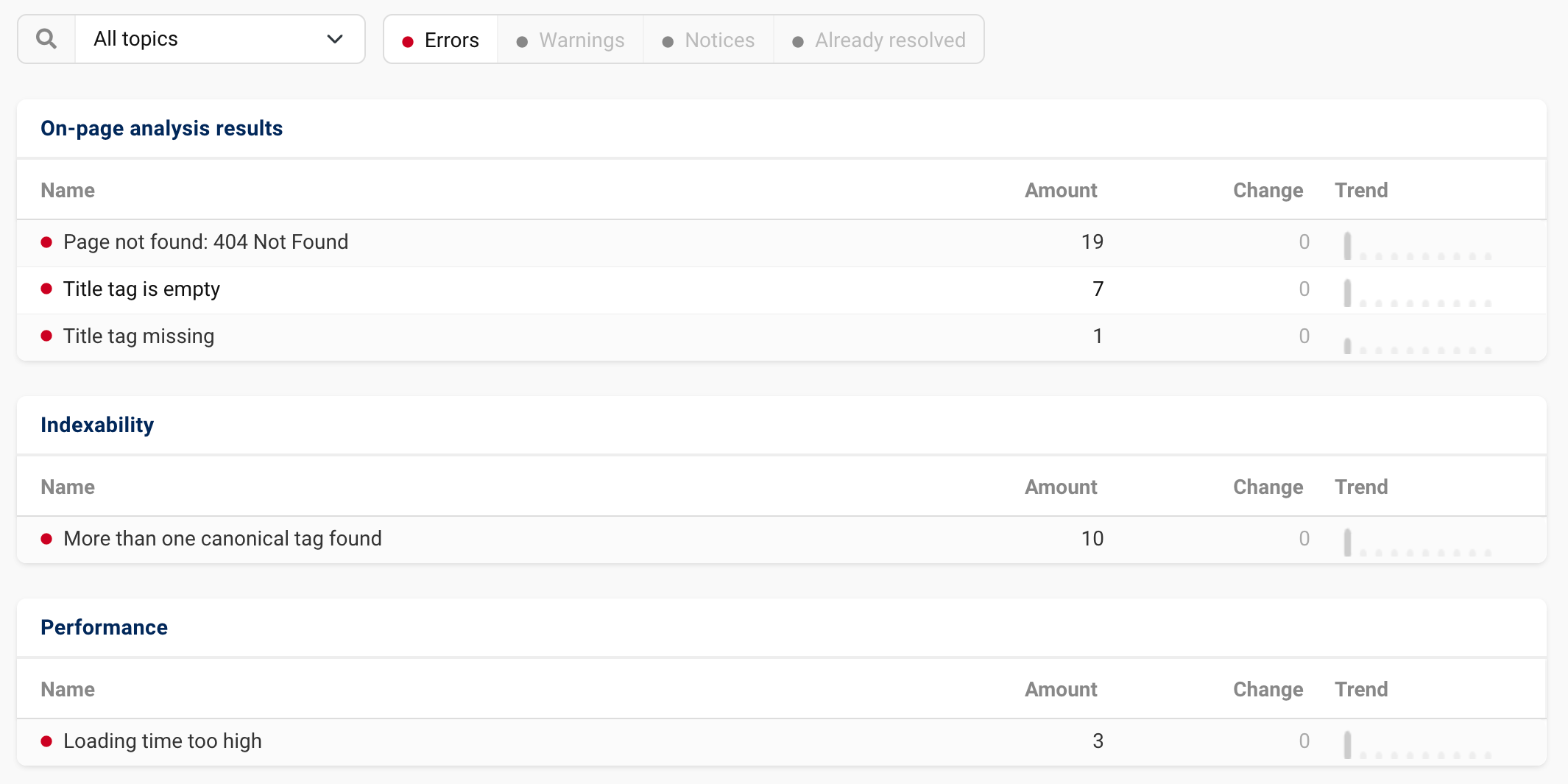Click amount 1 for Title tag missing
1568x784 pixels.
1098,336
